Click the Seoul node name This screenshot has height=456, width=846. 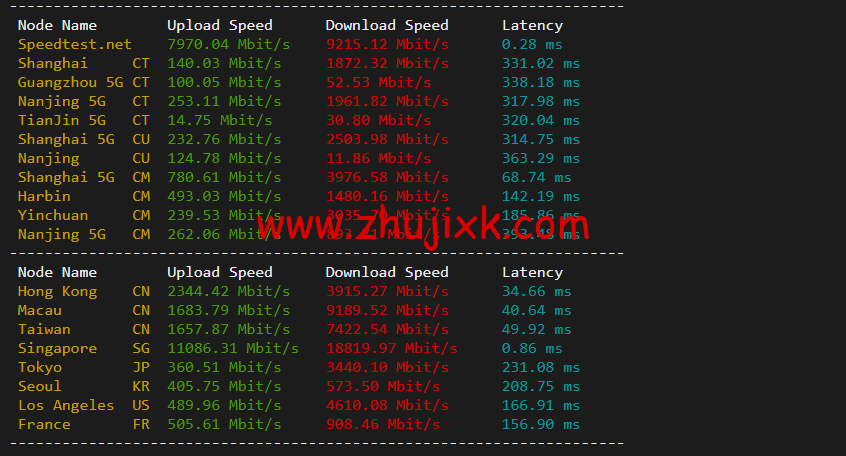coord(39,386)
